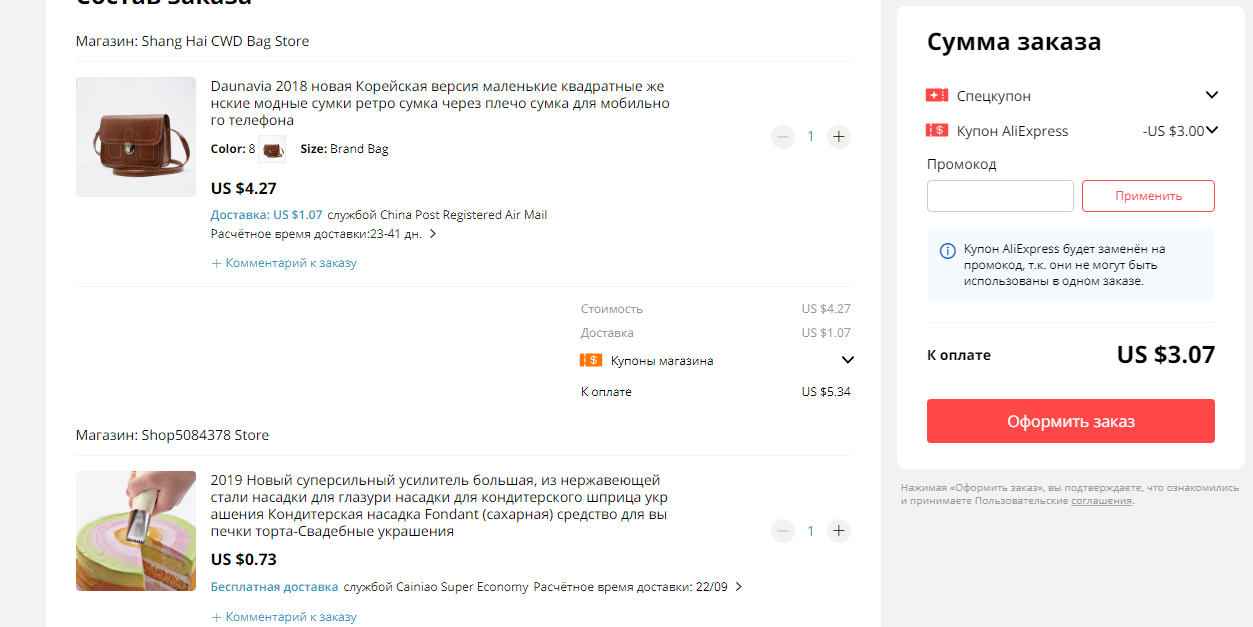Image resolution: width=1253 pixels, height=627 pixels.
Task: Increase quantity of the cake nozzle item
Action: click(839, 531)
